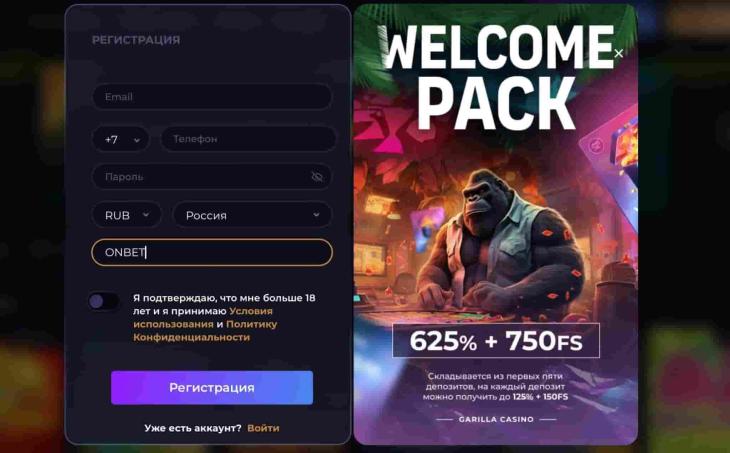Click the chevron next to RUB

[146, 215]
